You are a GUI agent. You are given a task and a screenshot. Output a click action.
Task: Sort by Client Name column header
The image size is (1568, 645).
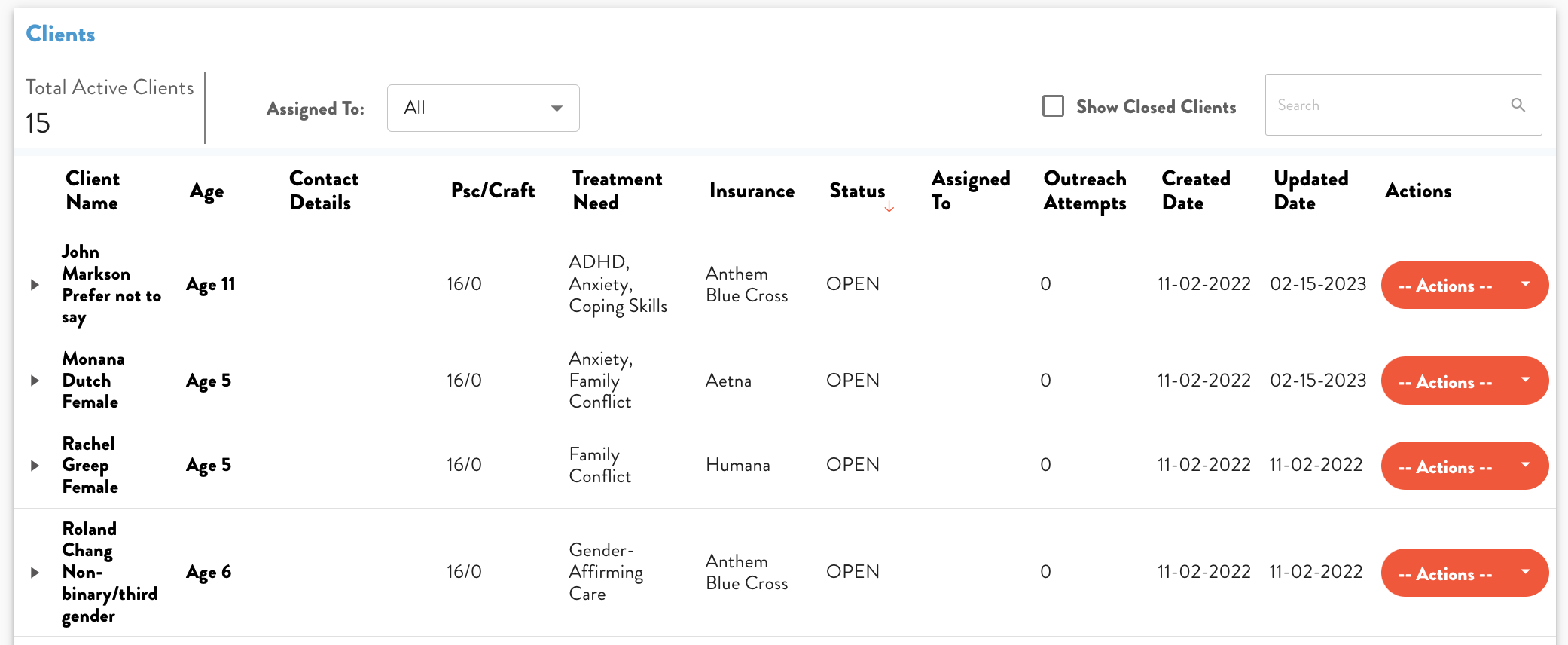(x=92, y=191)
